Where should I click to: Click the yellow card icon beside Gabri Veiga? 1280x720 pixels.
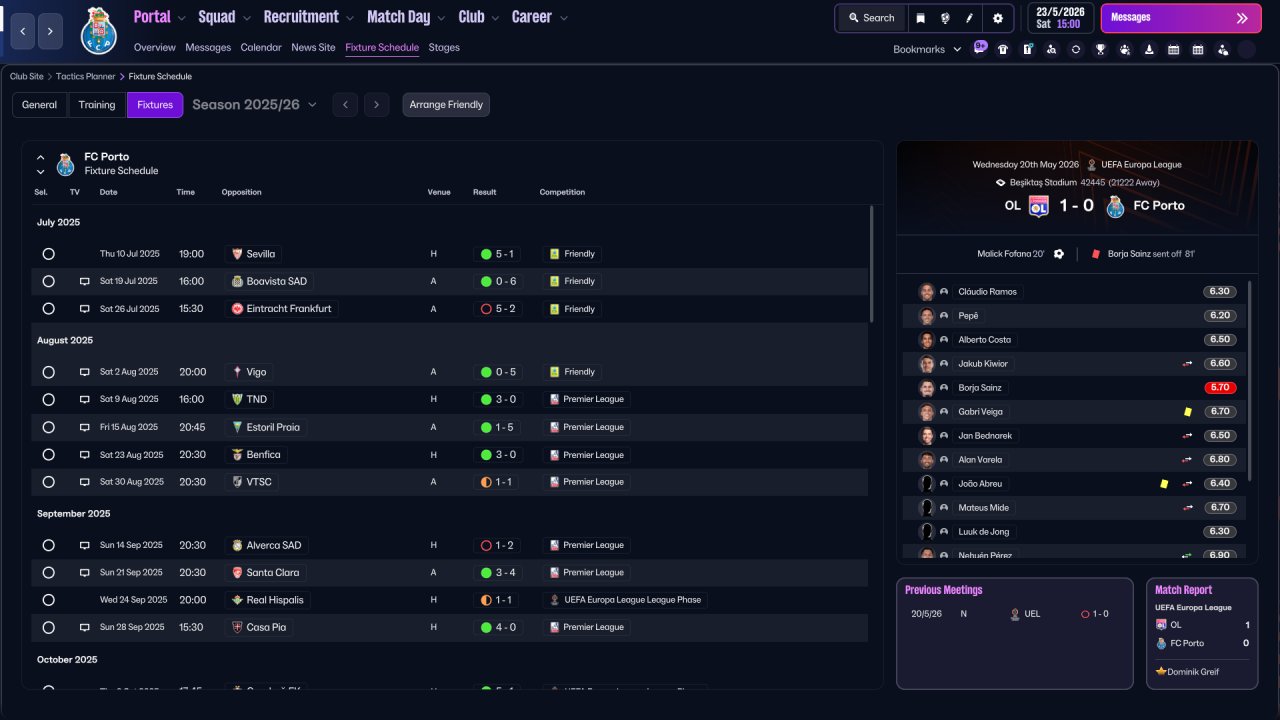pyautogui.click(x=1187, y=412)
